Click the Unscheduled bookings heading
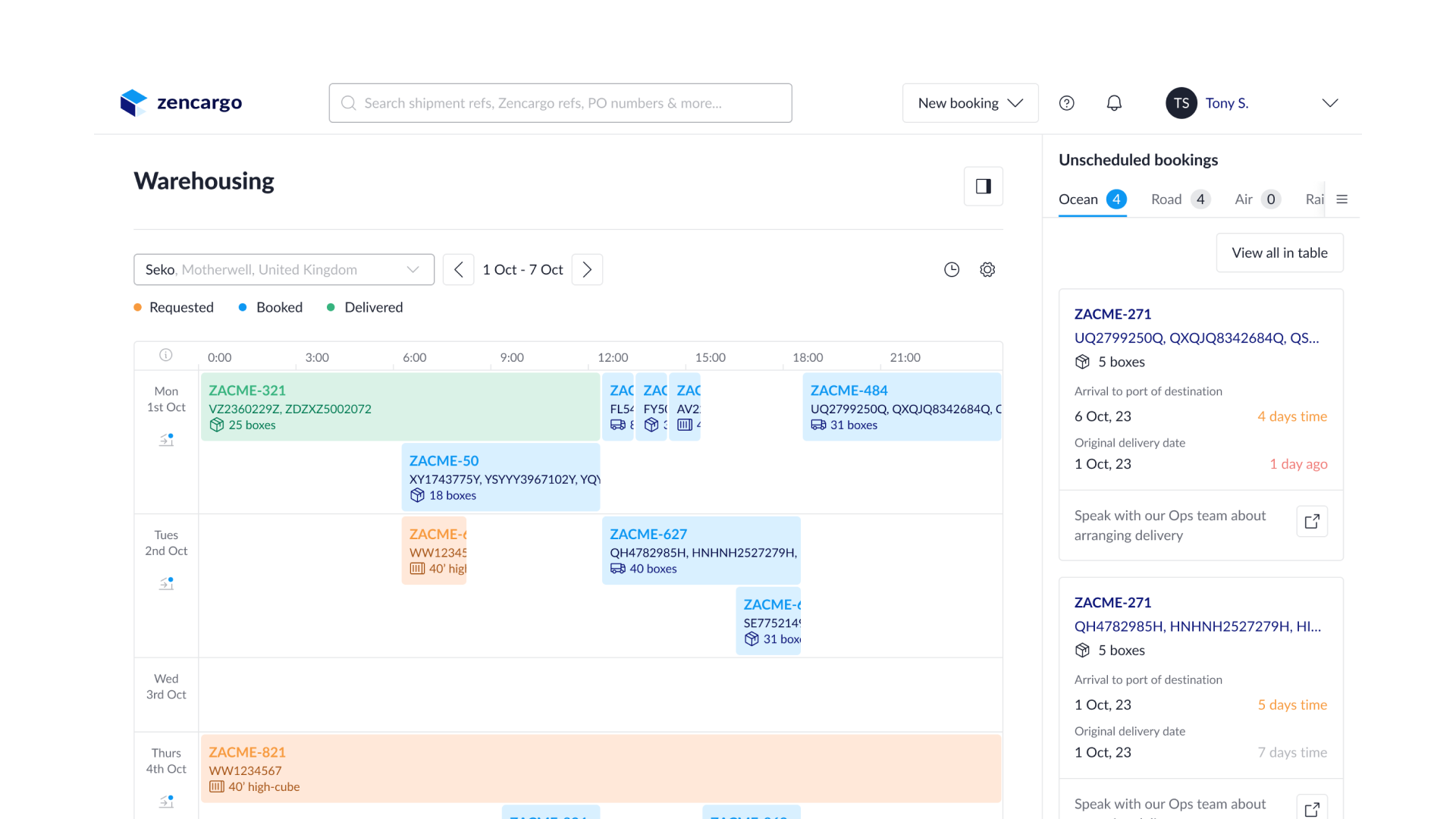The image size is (1456, 819). click(x=1138, y=160)
